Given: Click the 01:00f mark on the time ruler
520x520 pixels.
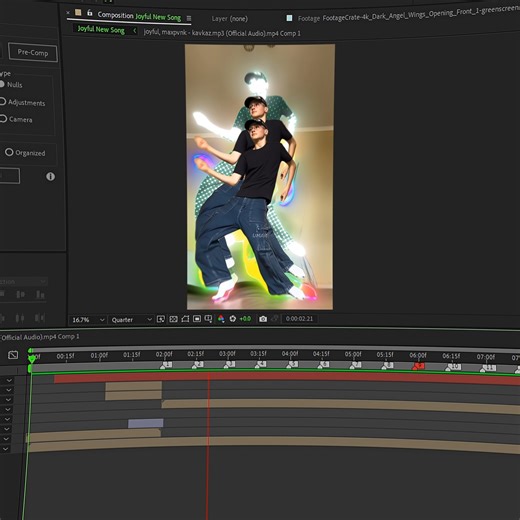Looking at the screenshot, I should click(x=99, y=355).
